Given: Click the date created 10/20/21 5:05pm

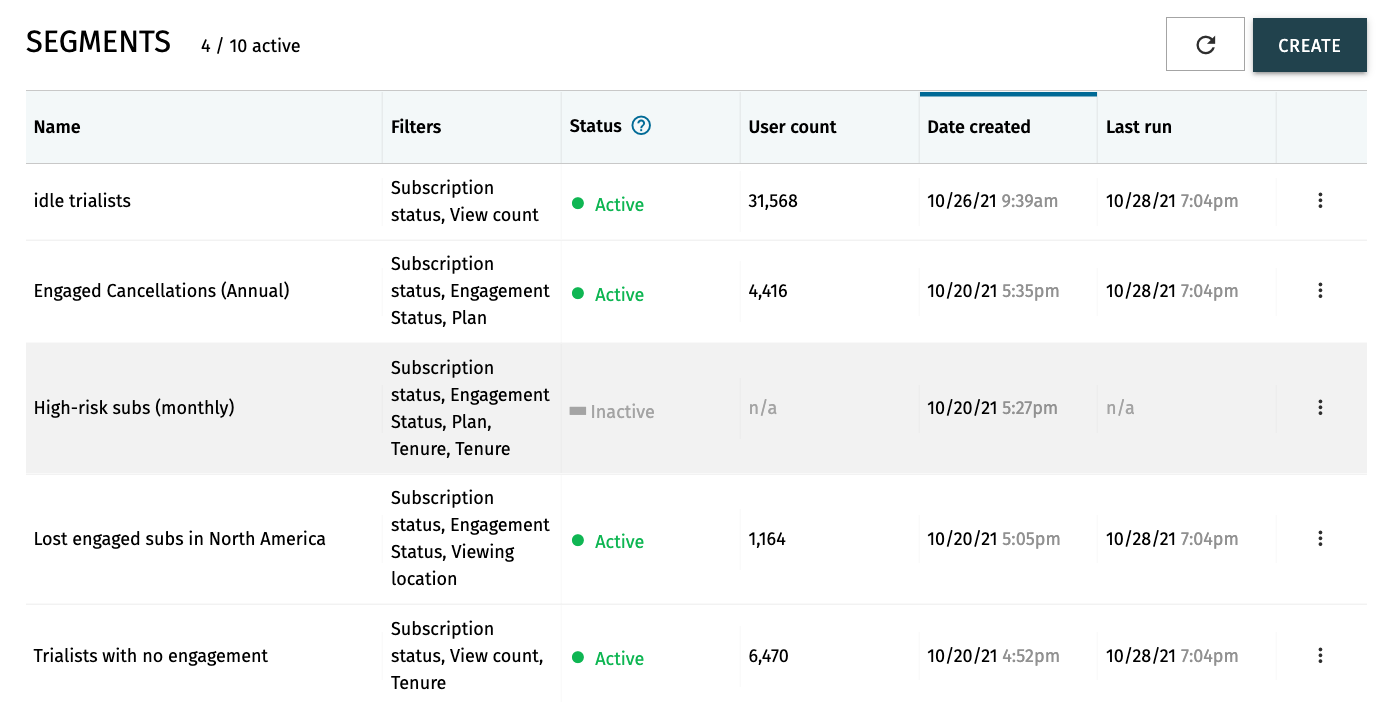Looking at the screenshot, I should point(994,539).
